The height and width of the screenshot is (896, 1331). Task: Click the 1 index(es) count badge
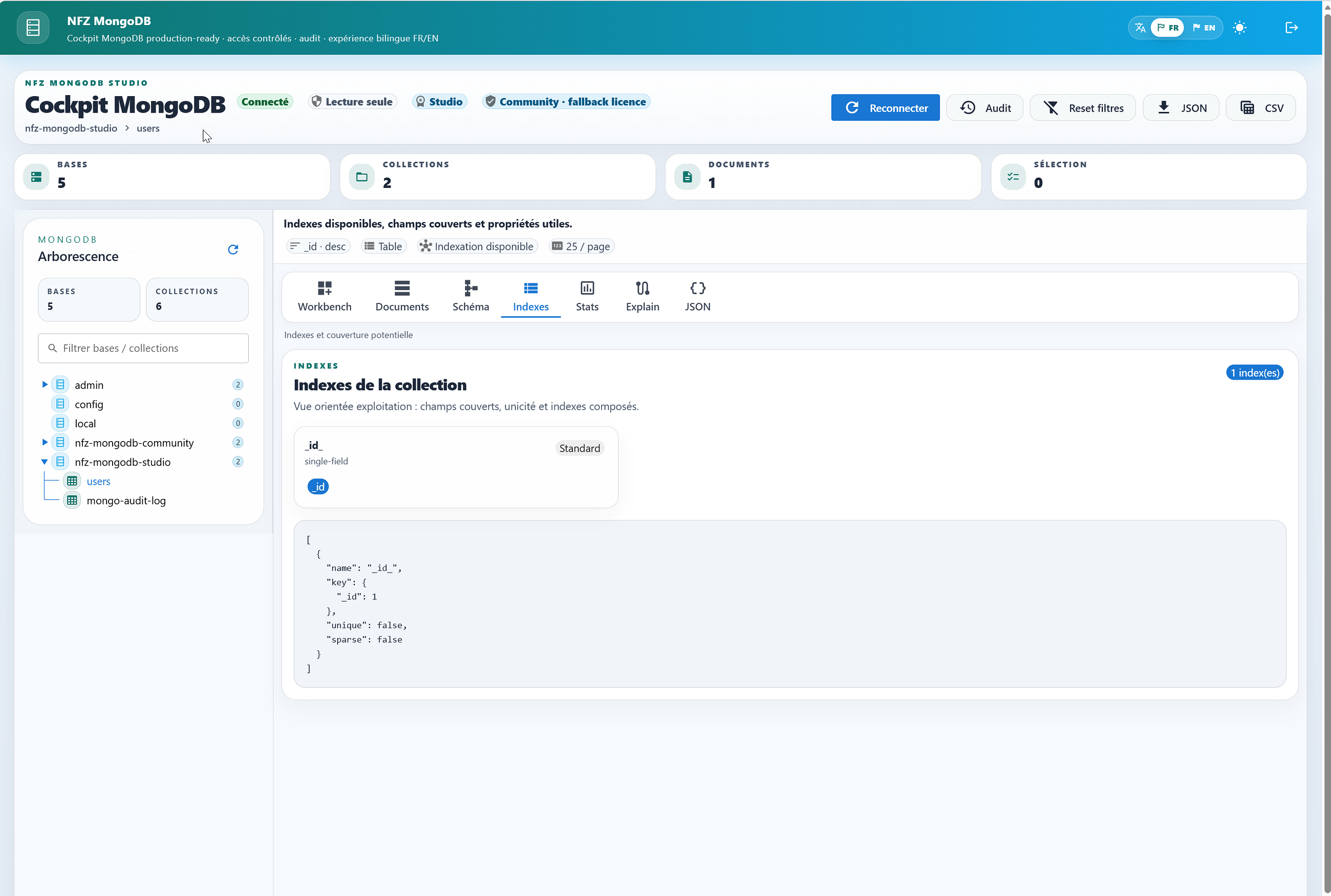1254,373
